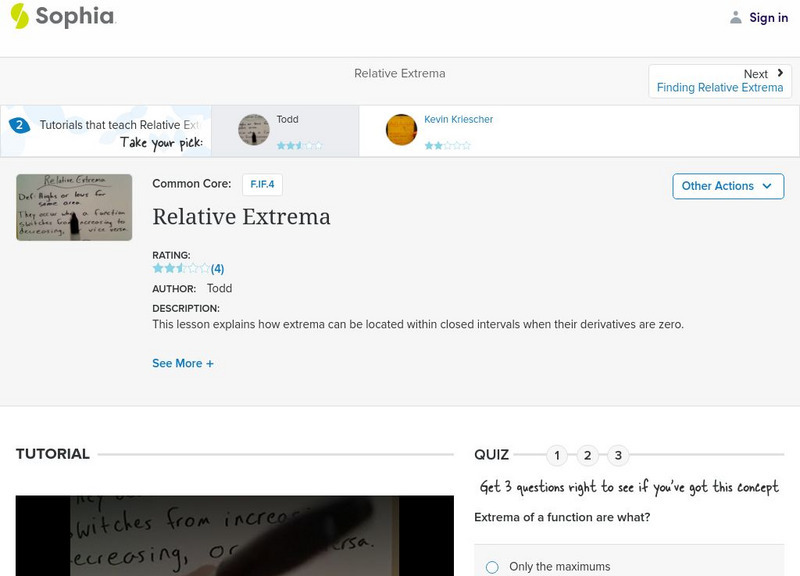Click the blue "2" tutorials count badge
The image size is (800, 576).
click(18, 125)
